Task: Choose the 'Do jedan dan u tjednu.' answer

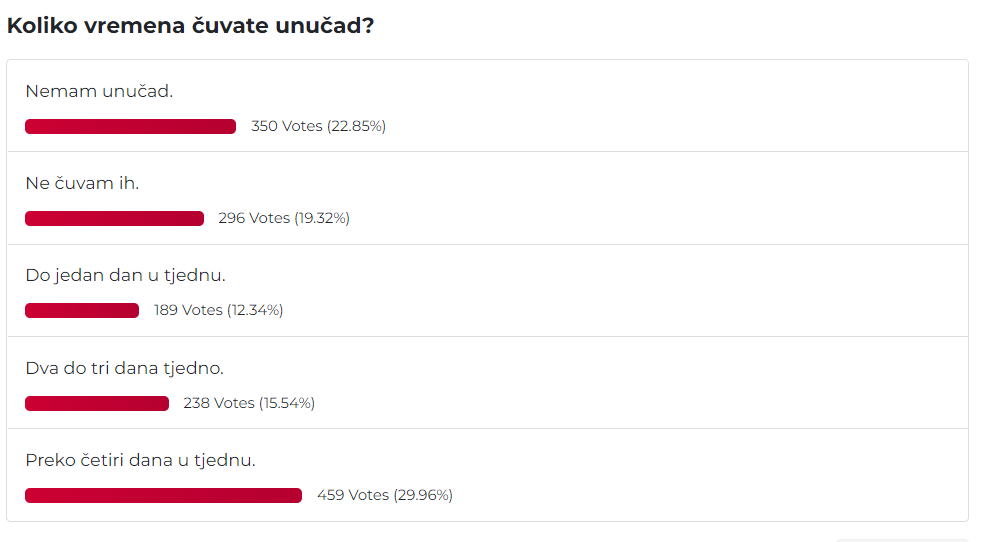Action: (125, 276)
